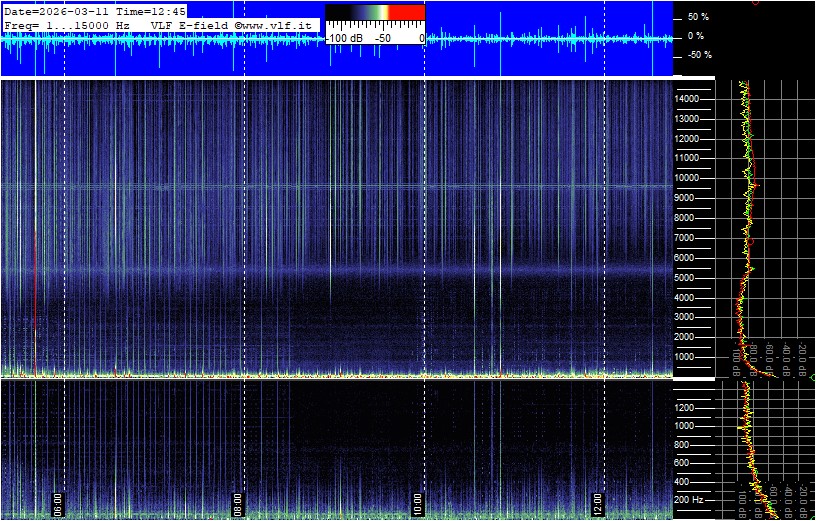Screen dimensions: 816x521
Task: Select the 08:00 time marker
Action: 238,501
